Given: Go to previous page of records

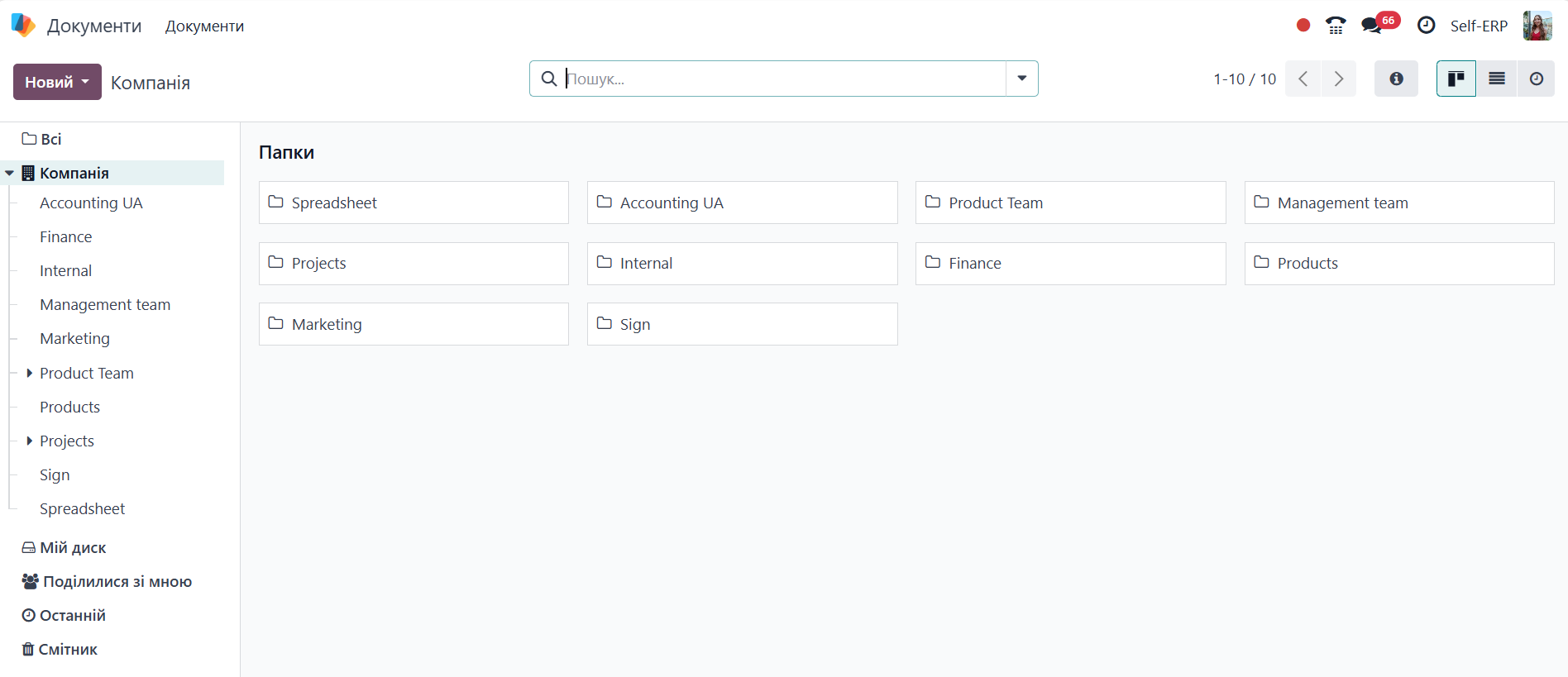Looking at the screenshot, I should click(1303, 79).
